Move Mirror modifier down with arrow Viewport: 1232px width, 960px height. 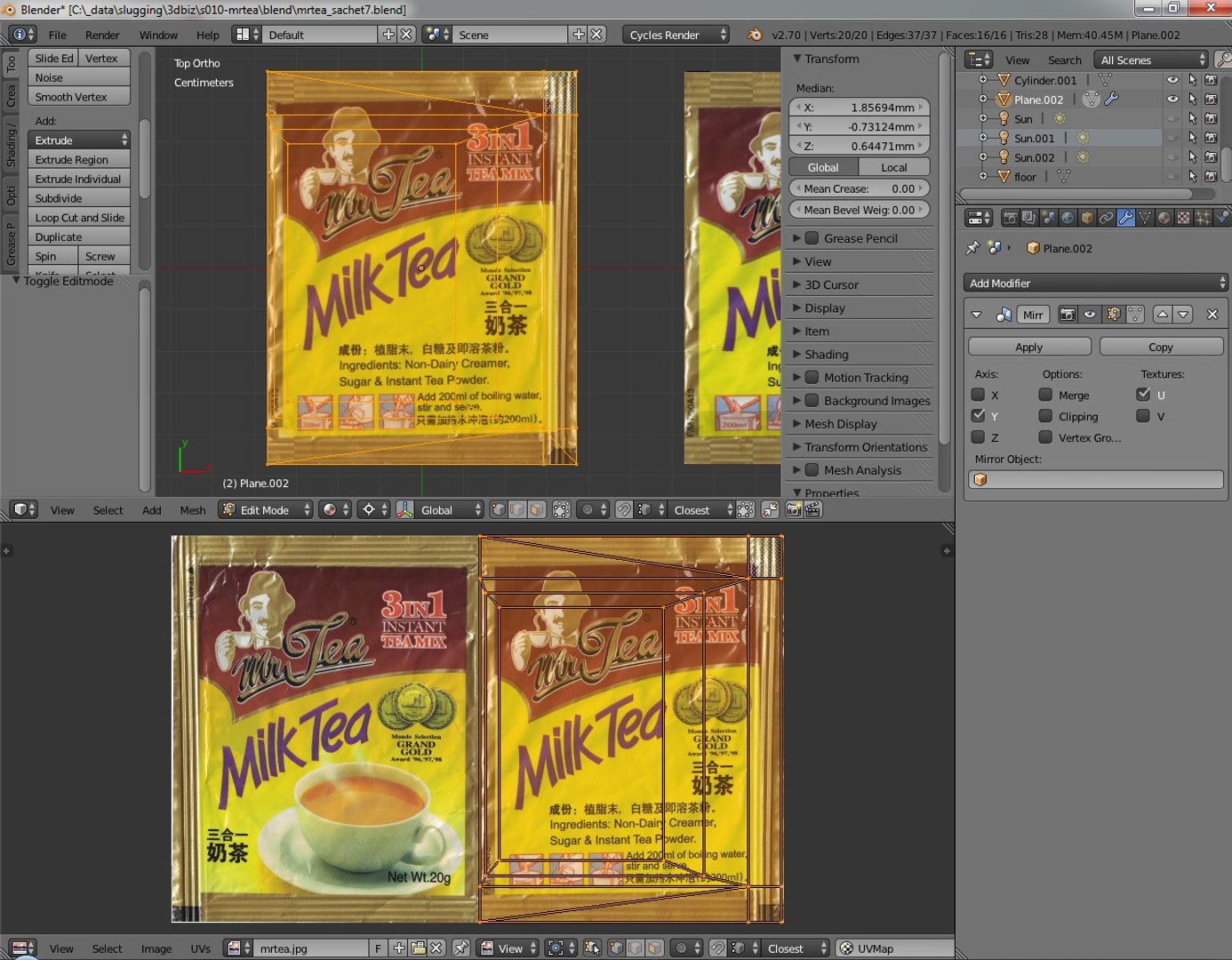point(1183,315)
